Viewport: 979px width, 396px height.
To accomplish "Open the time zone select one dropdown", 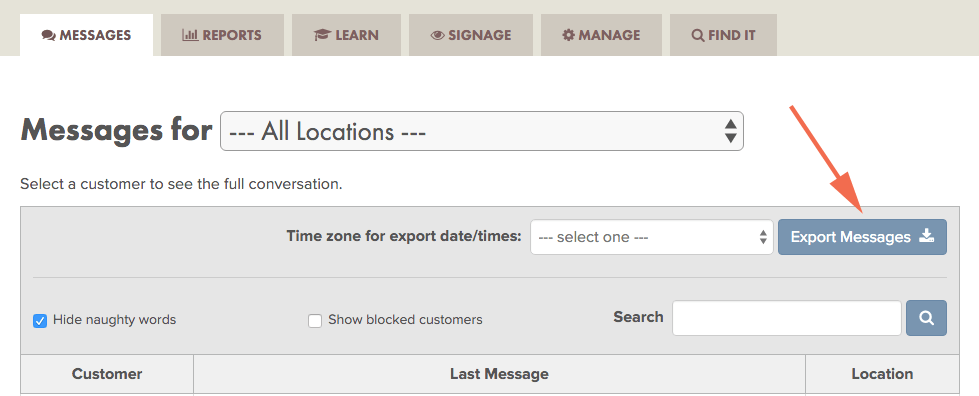I will [x=652, y=237].
